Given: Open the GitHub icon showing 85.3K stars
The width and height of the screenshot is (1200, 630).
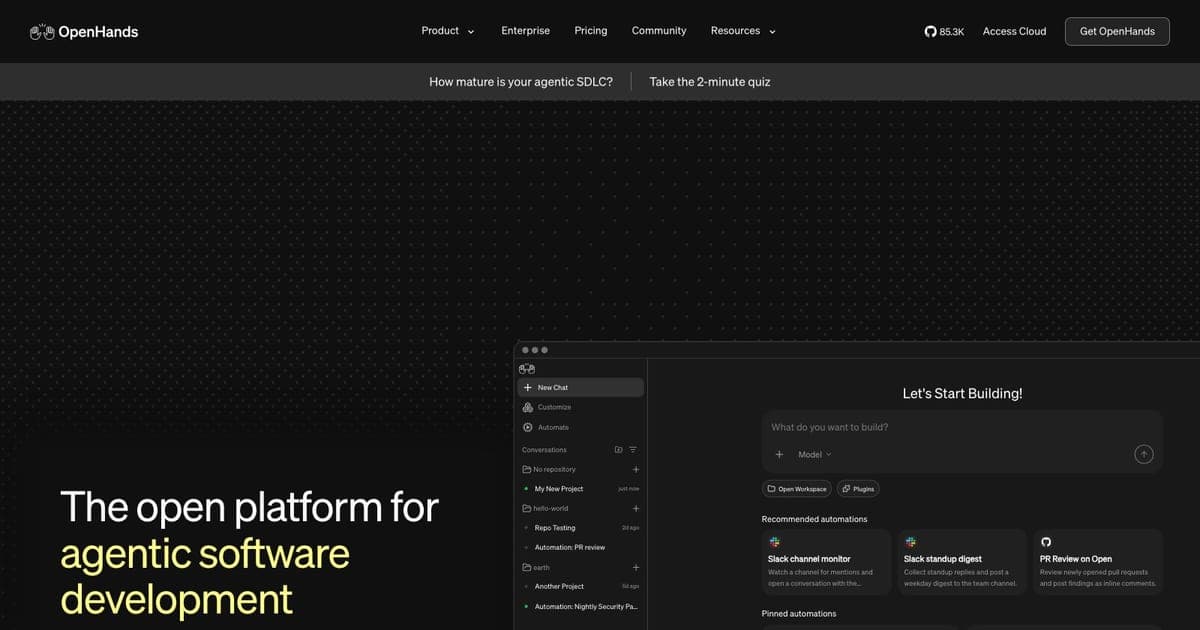Looking at the screenshot, I should pyautogui.click(x=931, y=31).
